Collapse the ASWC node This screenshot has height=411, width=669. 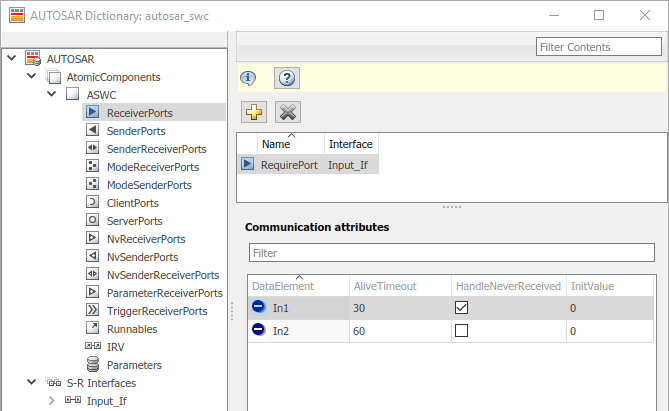[52, 94]
